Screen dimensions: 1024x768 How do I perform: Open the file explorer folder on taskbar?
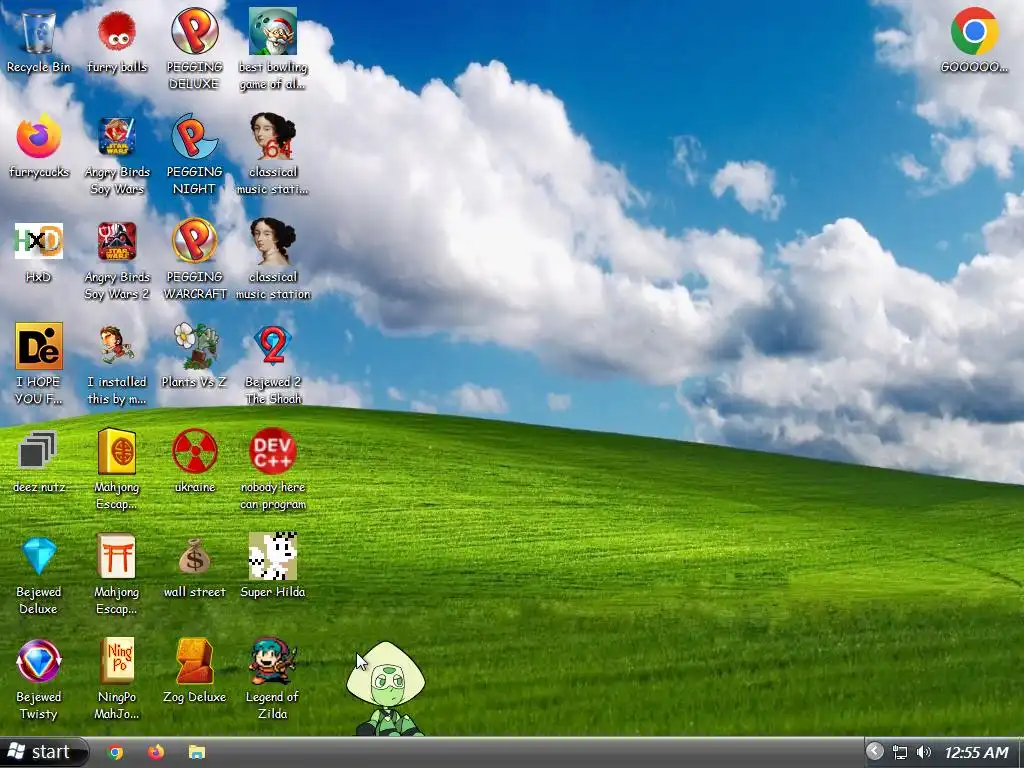click(197, 752)
